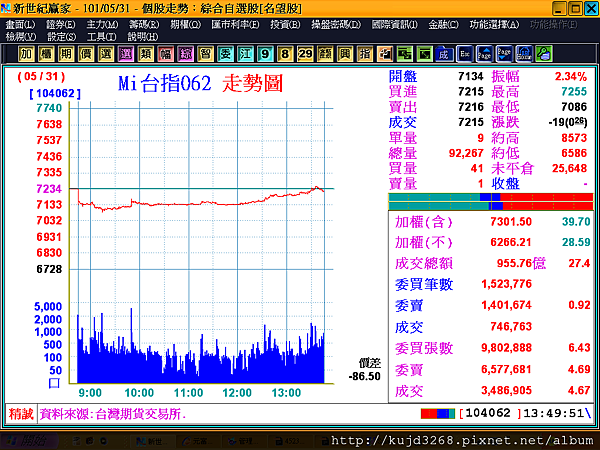Open the 國際資訊(I) menu
Image resolution: width=600 pixels, height=450 pixels.
pyautogui.click(x=395, y=24)
